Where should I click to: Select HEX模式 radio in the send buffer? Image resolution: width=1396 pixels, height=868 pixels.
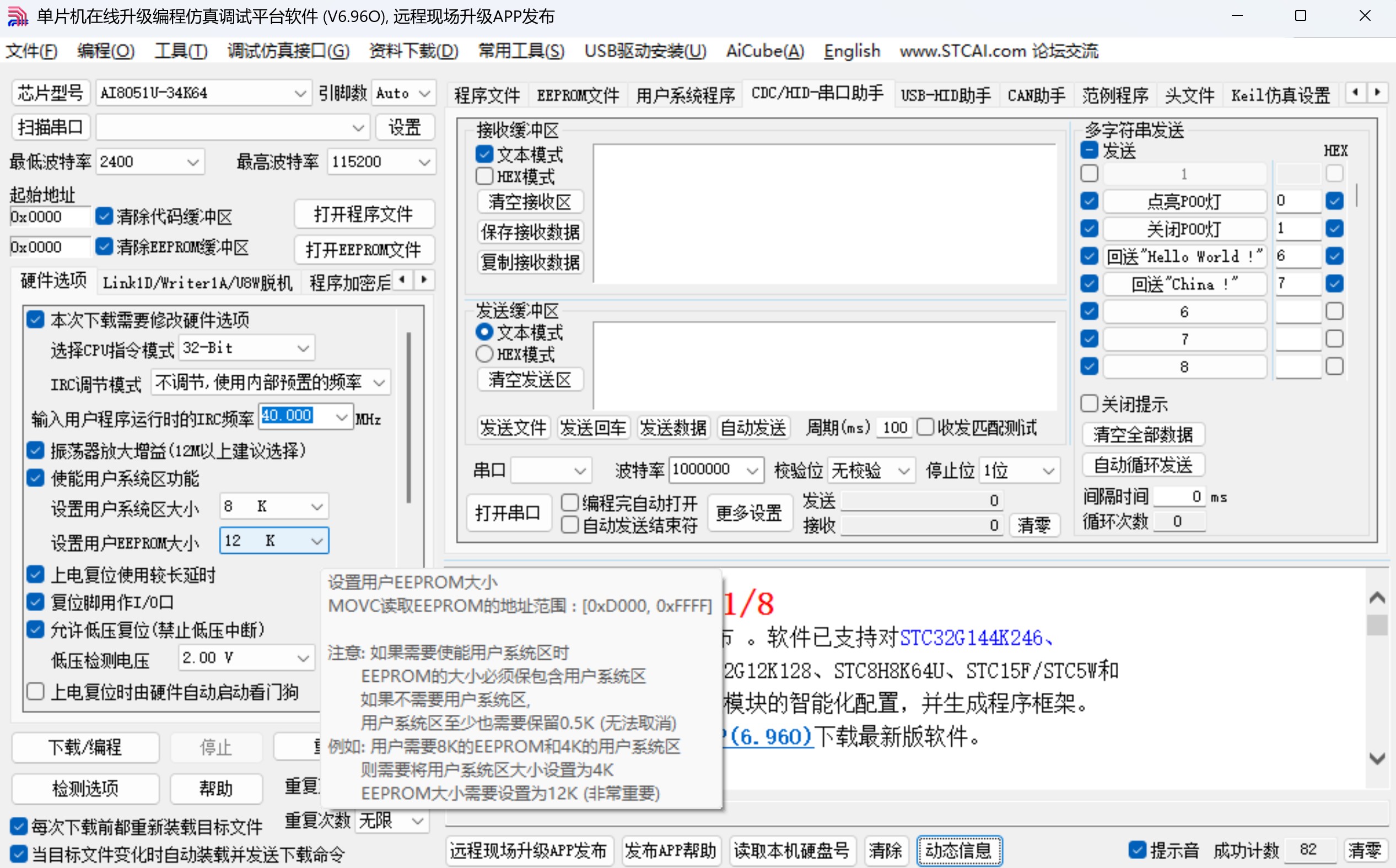click(484, 354)
